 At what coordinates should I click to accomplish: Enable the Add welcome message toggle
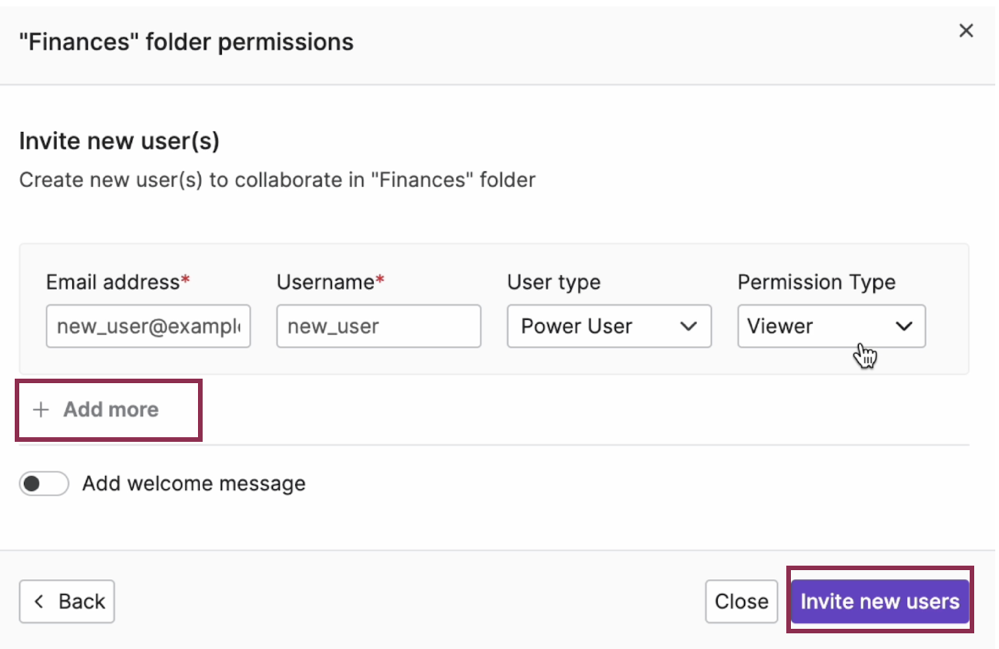[44, 483]
